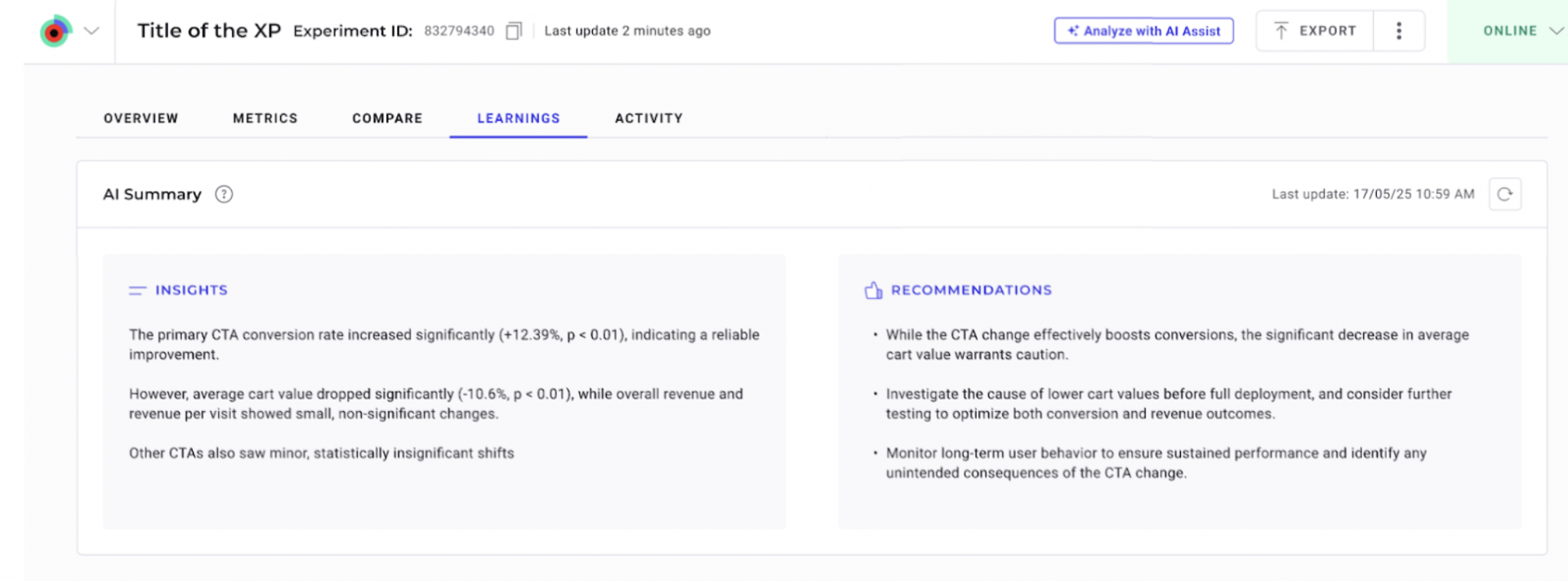Click the RECOMMENDATIONS thumbs-up icon
This screenshot has width=1568, height=581.
click(873, 290)
